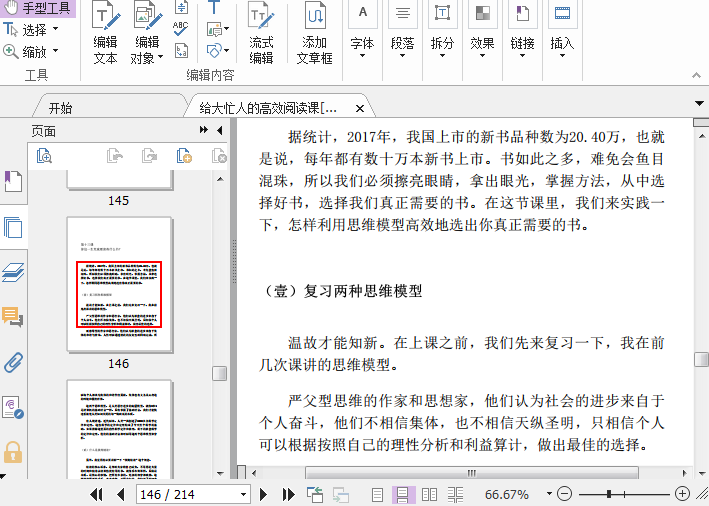Viewport: 709px width, 506px height.
Task: Click the next view icon
Action: (340, 494)
